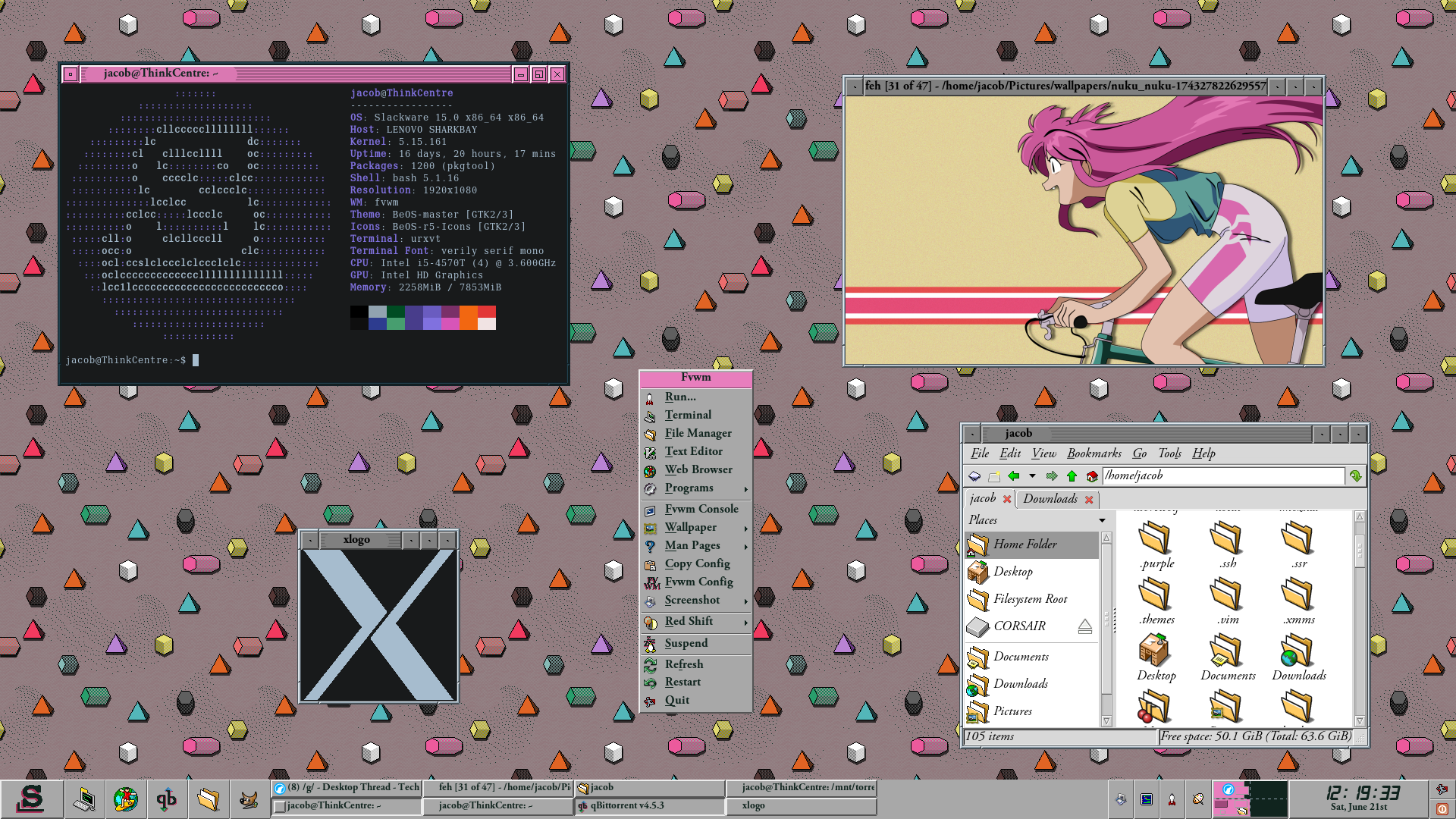Viewport: 1456px width, 819px height.
Task: Launch qBittorrent from taskbar launcher
Action: click(x=166, y=799)
